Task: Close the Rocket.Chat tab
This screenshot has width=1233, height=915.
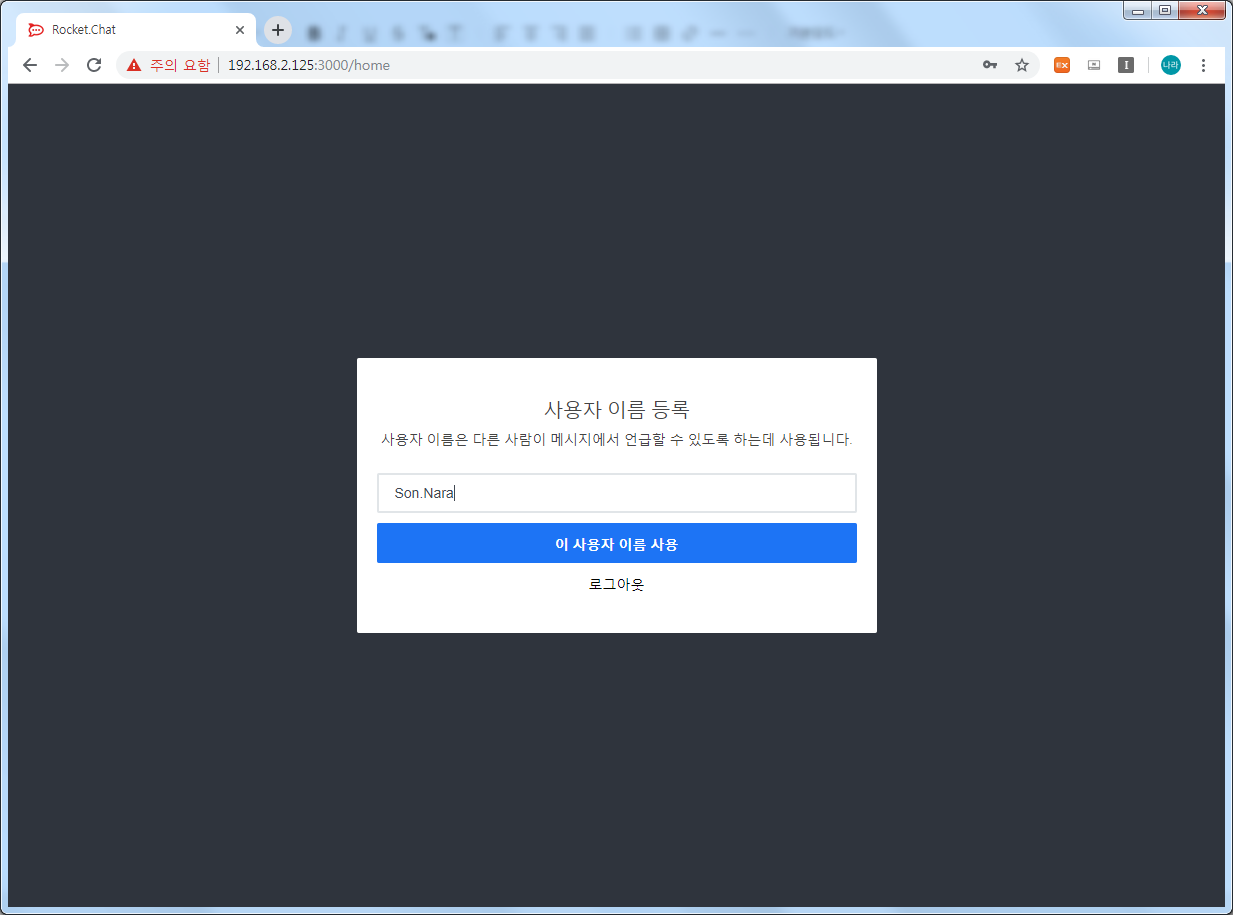Action: (x=240, y=30)
